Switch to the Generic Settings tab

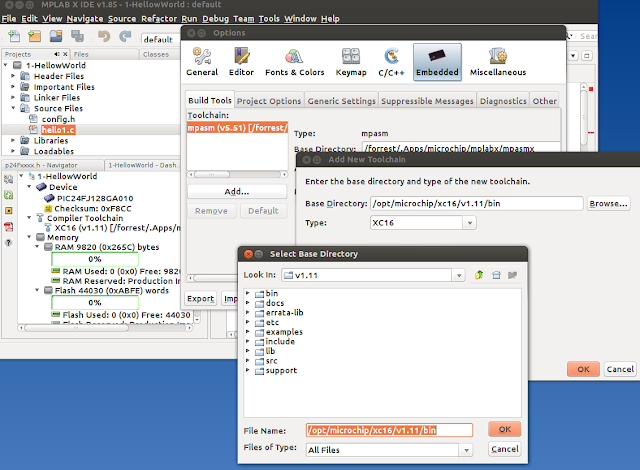point(341,101)
